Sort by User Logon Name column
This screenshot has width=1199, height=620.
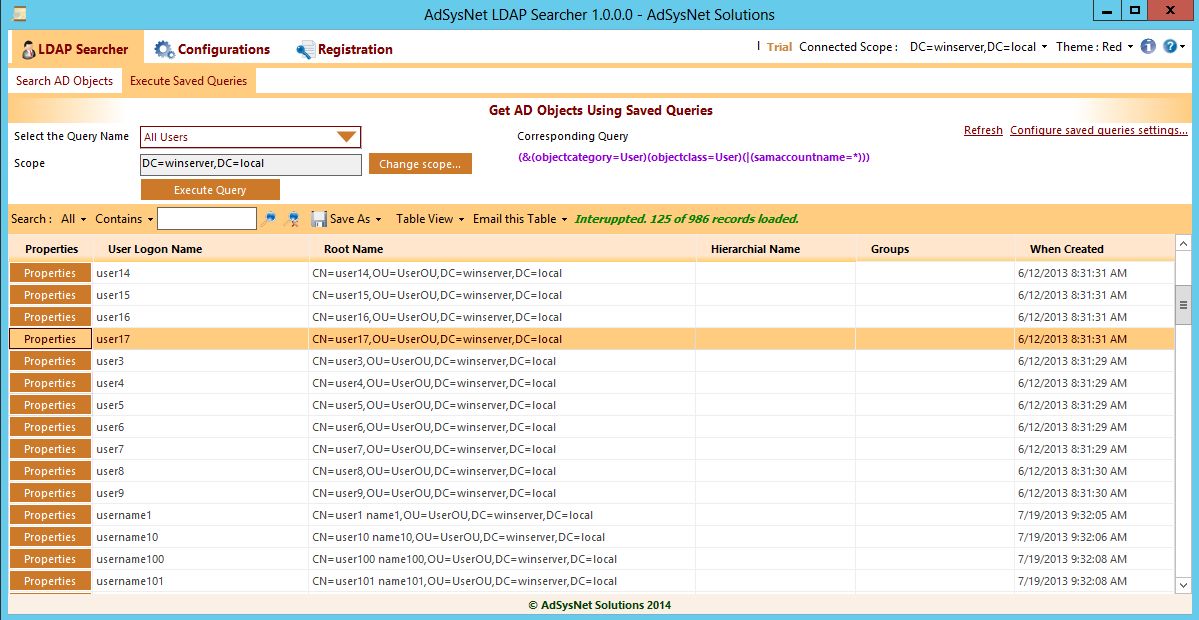(x=201, y=248)
